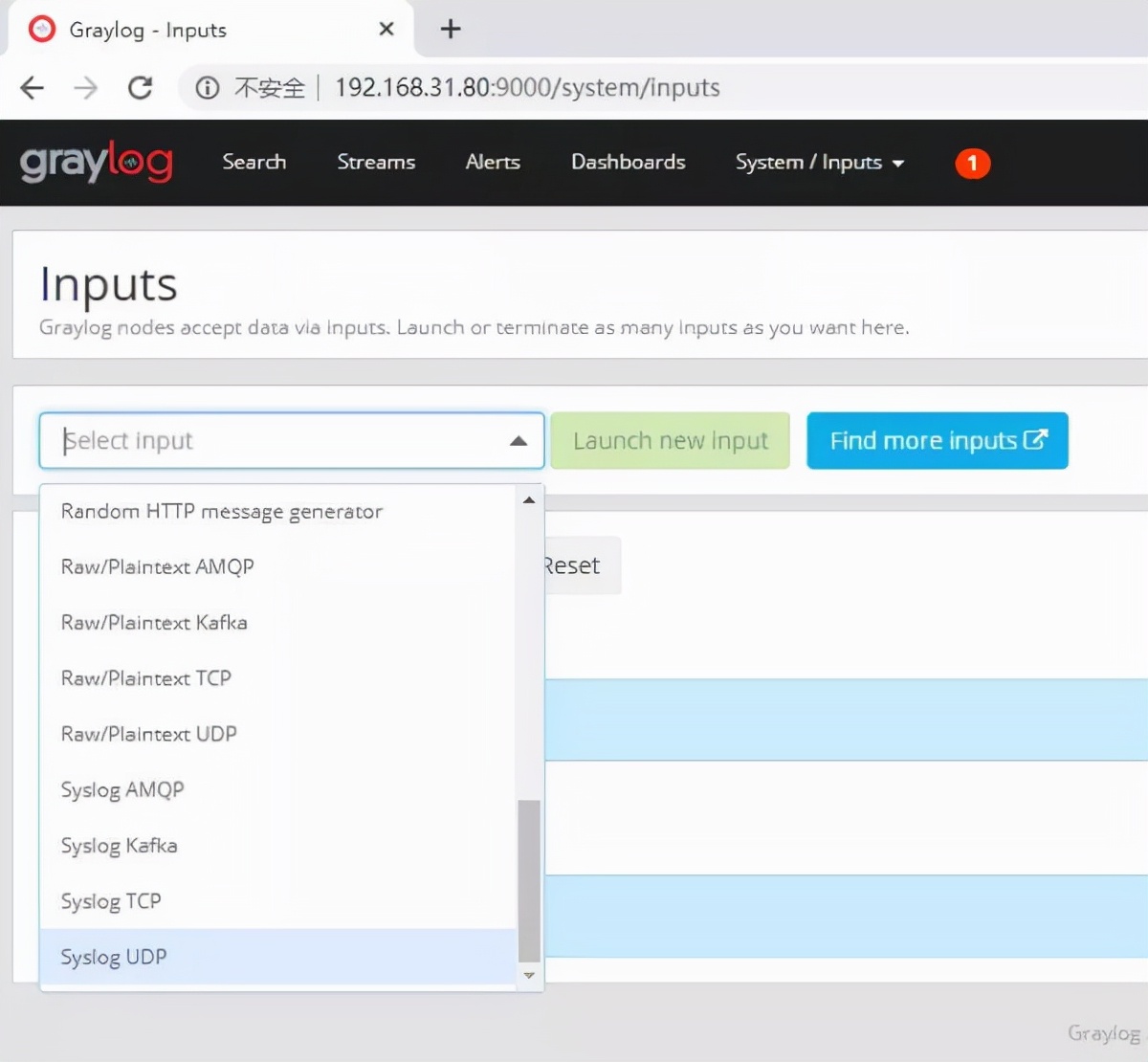This screenshot has width=1148, height=1062.
Task: Click the down arrow in the input type list
Action: (x=528, y=975)
